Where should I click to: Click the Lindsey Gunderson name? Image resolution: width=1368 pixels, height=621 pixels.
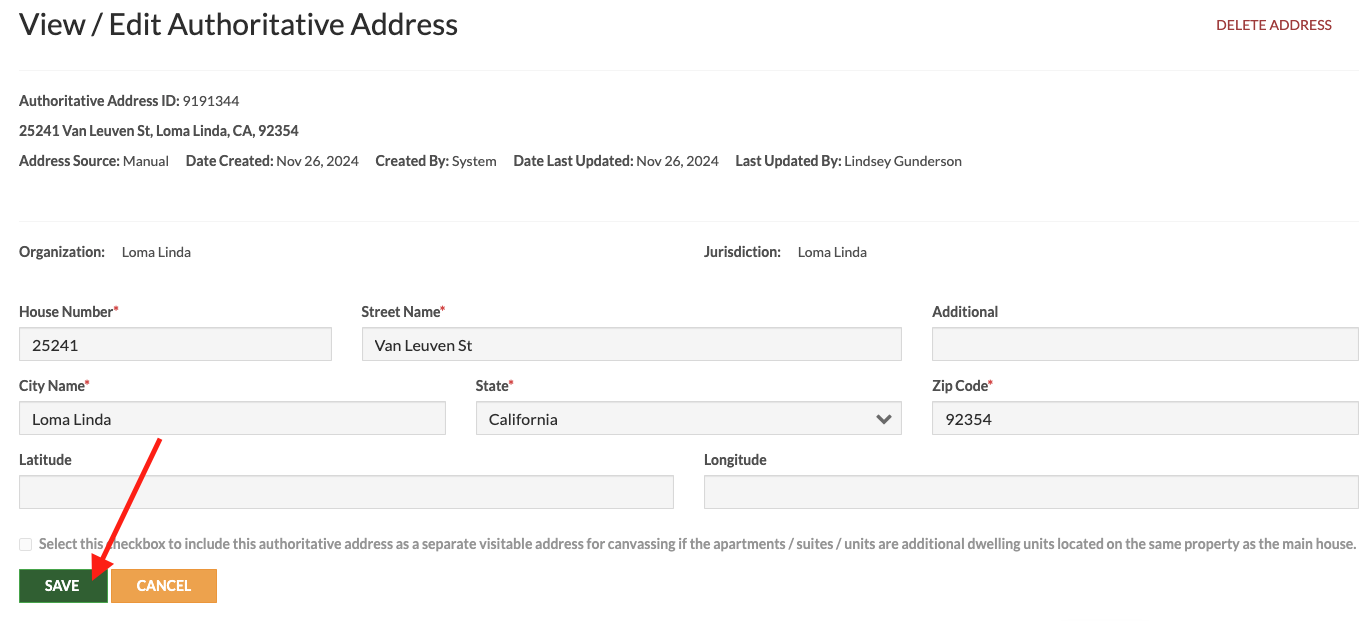[x=903, y=161]
